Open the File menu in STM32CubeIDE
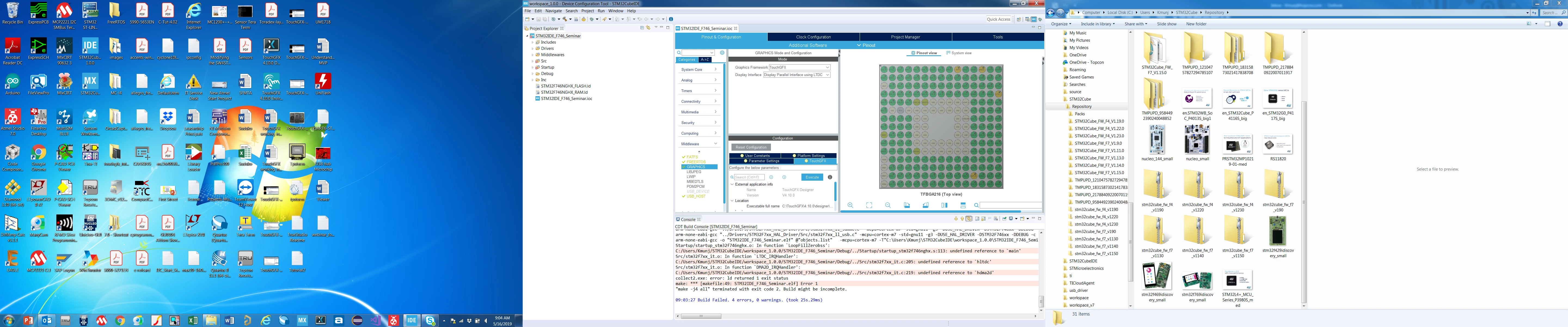The height and width of the screenshot is (327, 1568). pos(528,11)
